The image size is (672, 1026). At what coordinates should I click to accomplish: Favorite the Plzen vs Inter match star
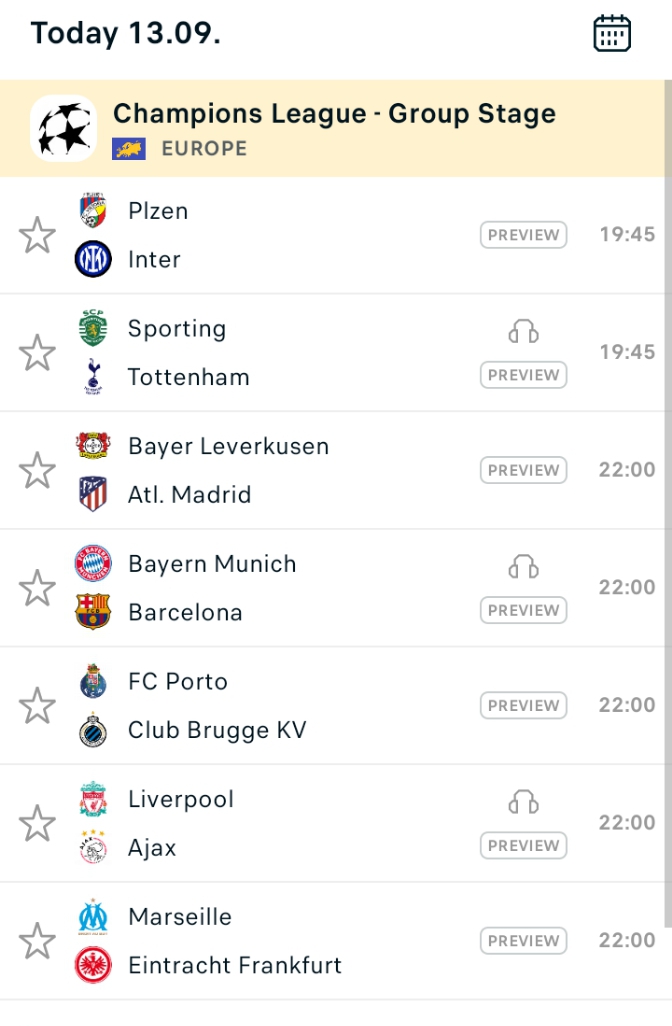(x=37, y=235)
